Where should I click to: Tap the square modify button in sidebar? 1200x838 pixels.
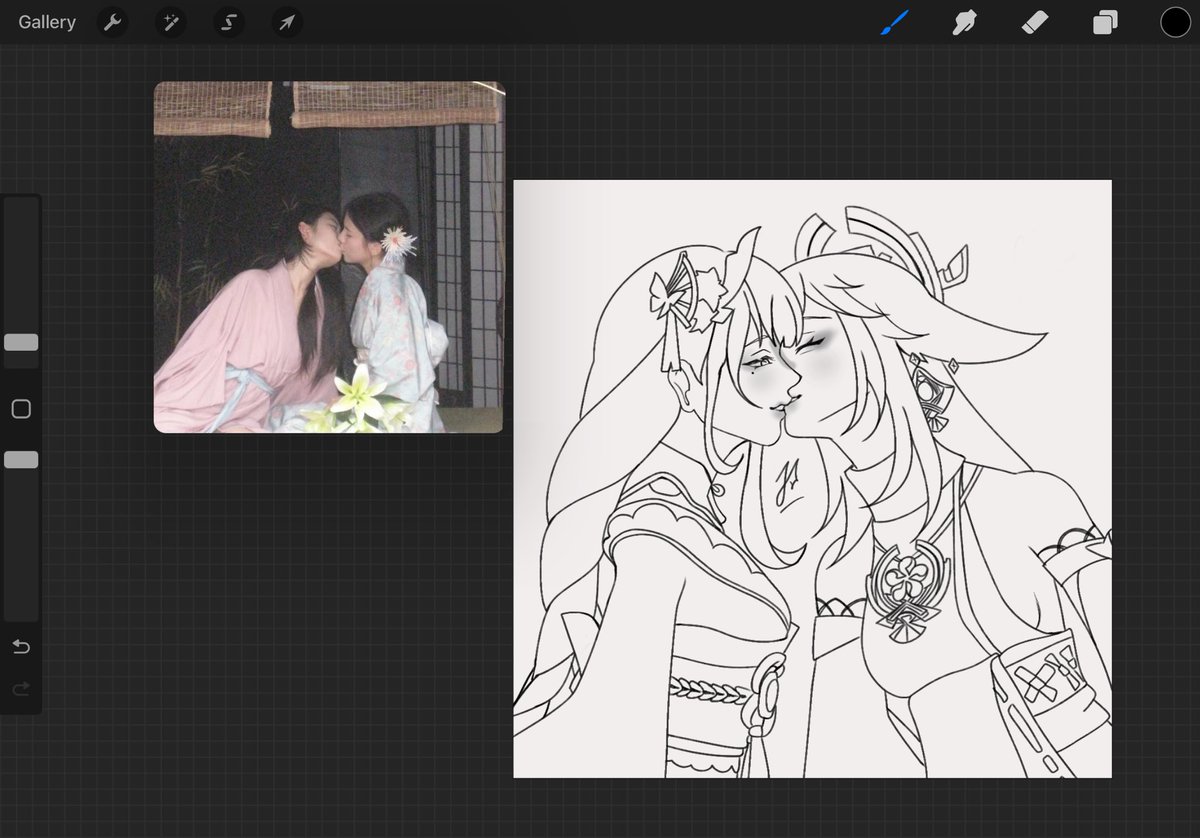[21, 409]
